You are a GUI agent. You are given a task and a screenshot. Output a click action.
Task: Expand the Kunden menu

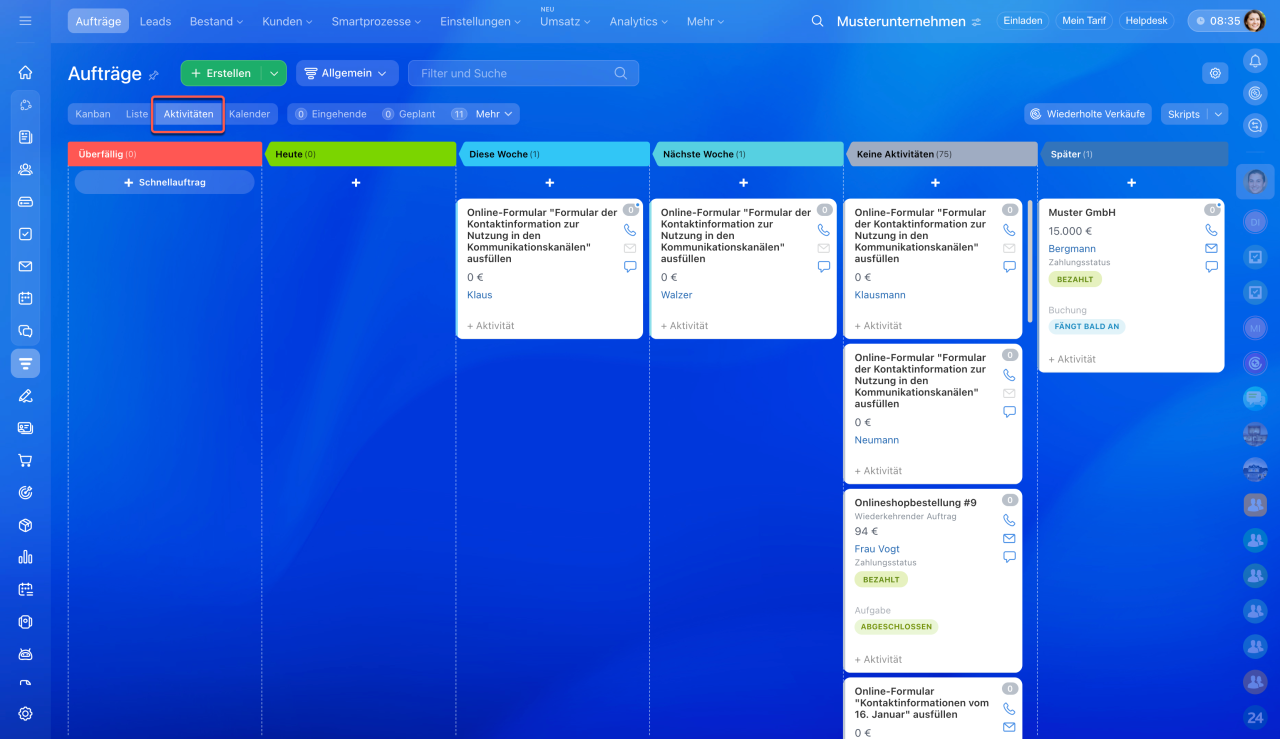287,21
